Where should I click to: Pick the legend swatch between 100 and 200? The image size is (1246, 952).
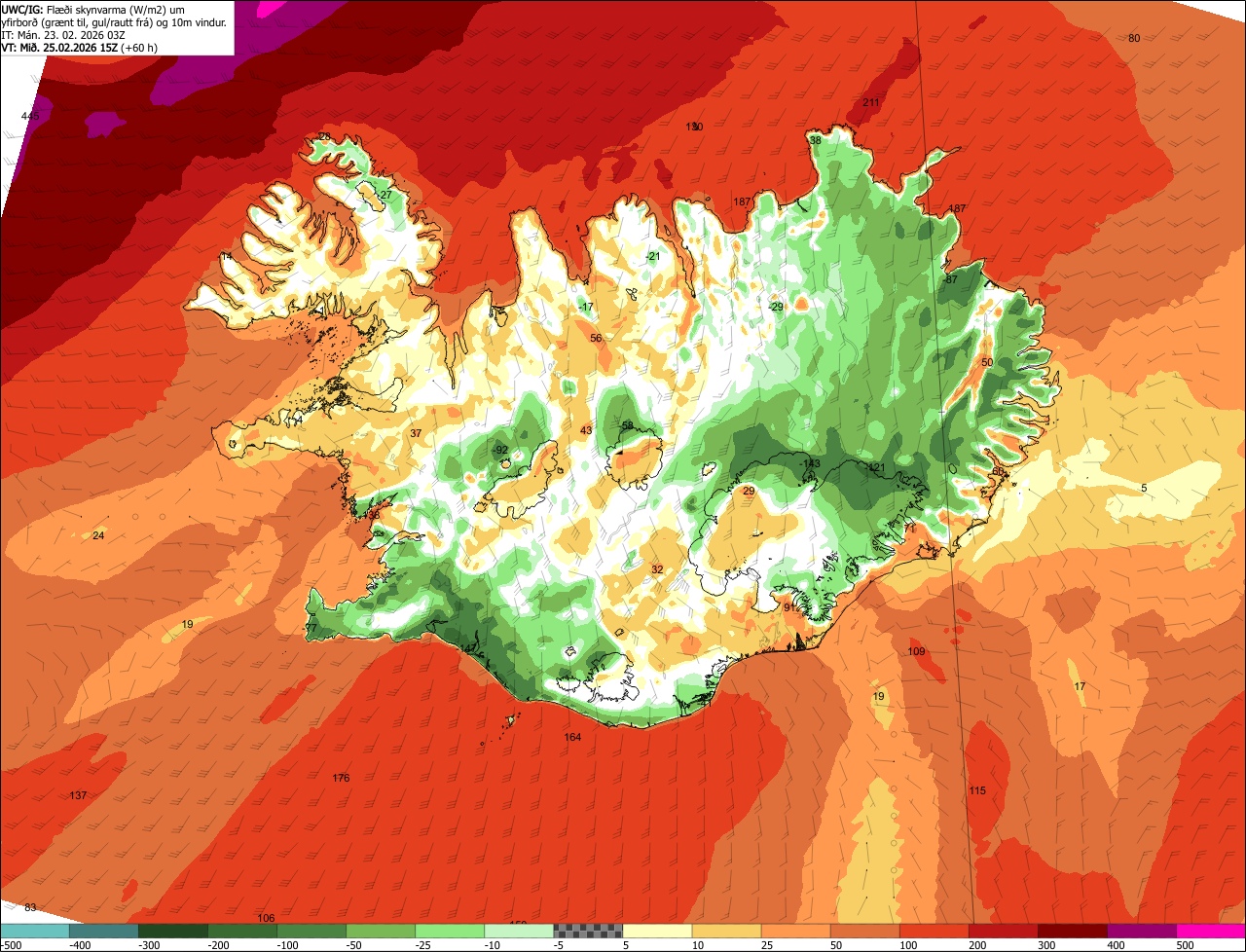[934, 931]
